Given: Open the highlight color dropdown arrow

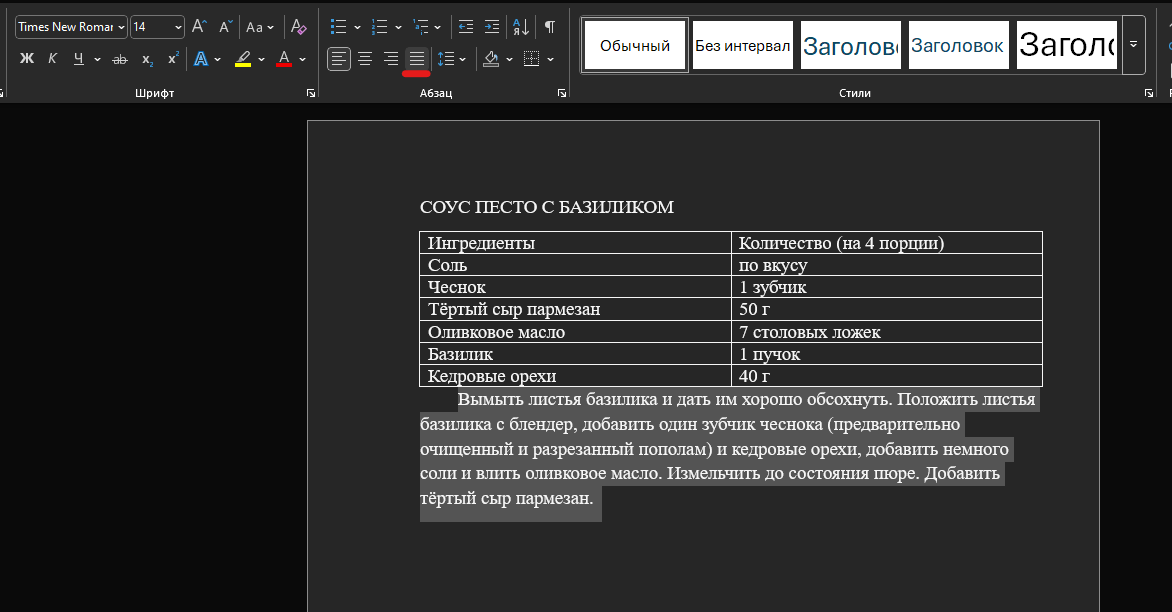Looking at the screenshot, I should (261, 59).
